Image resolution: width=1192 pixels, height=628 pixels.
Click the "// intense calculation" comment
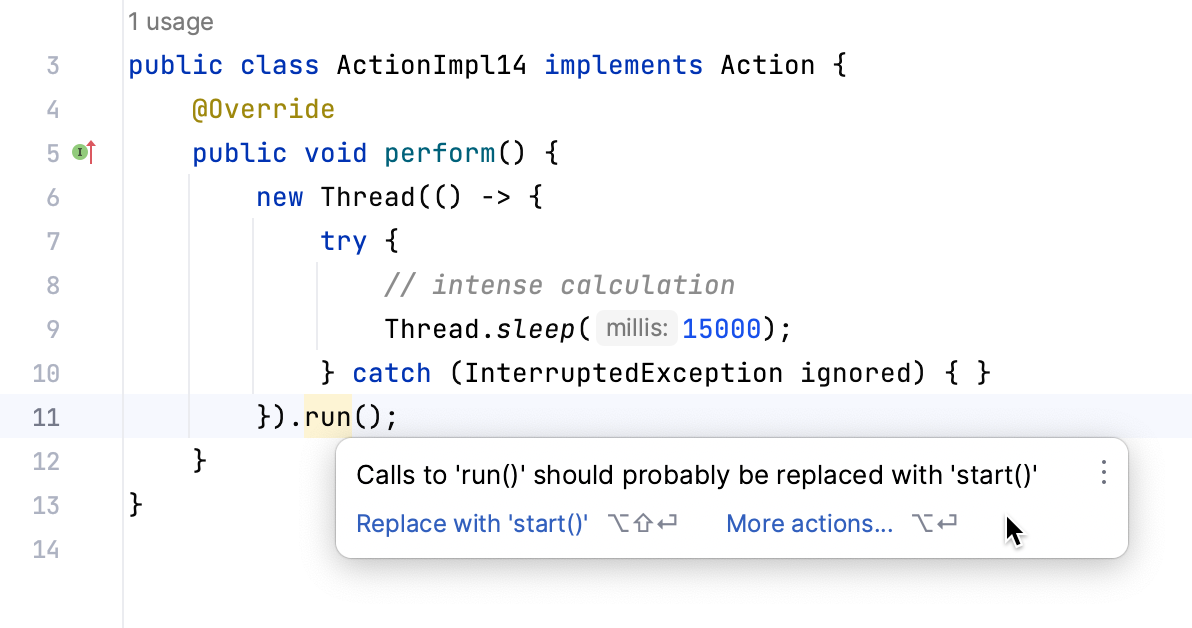click(x=560, y=285)
